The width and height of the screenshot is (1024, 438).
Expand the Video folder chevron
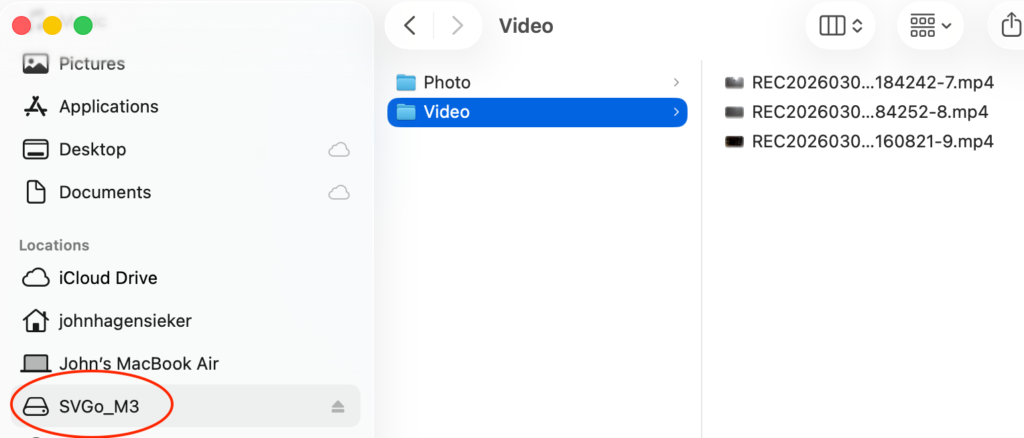(x=677, y=112)
